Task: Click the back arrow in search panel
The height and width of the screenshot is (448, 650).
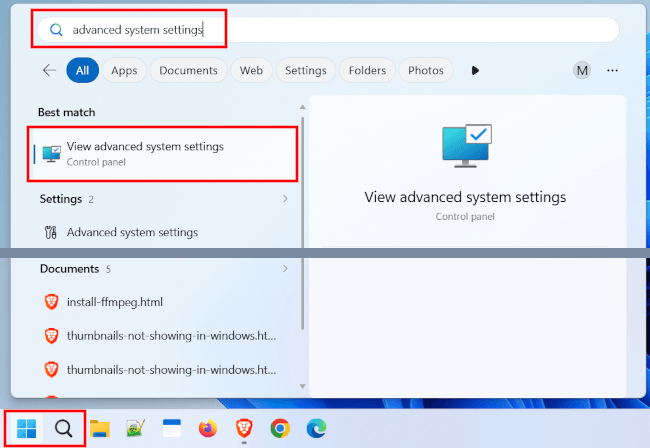Action: 49,70
